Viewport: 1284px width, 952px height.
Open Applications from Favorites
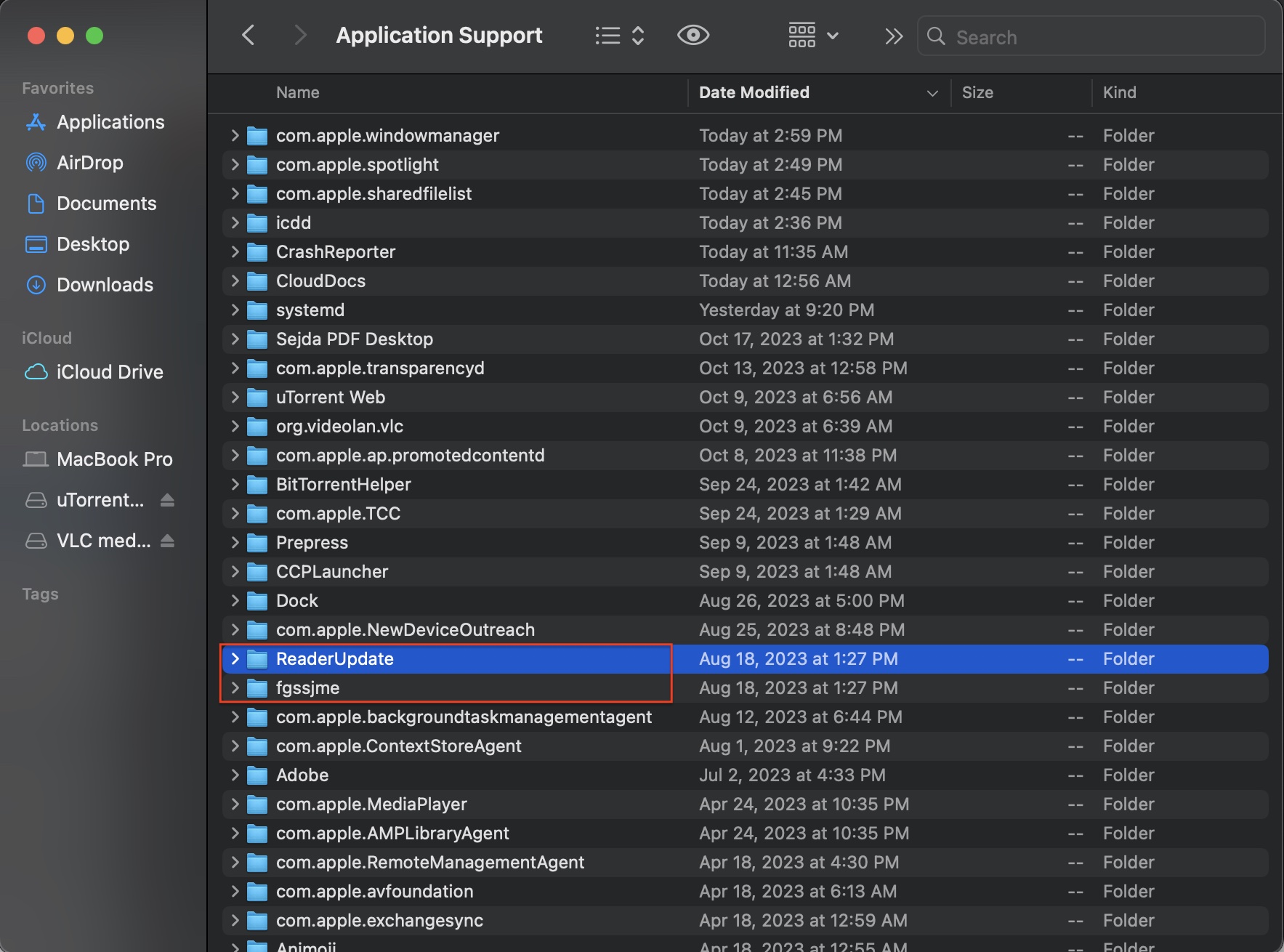point(110,122)
